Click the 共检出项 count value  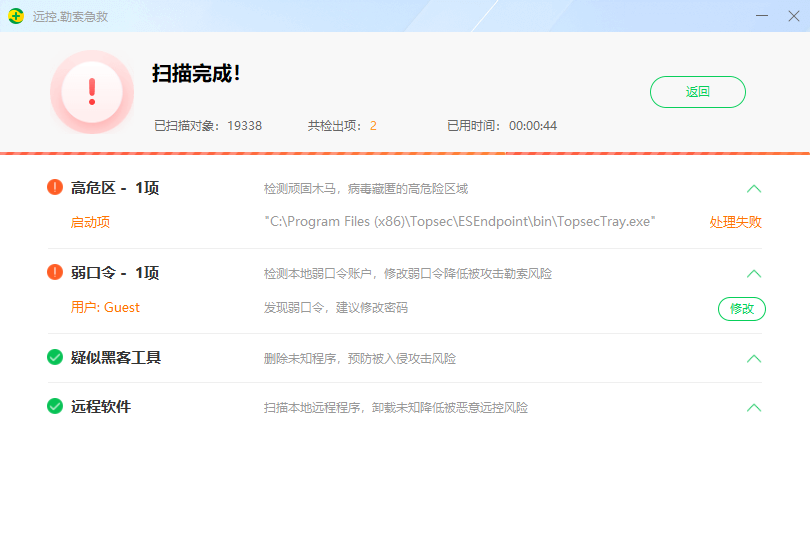pyautogui.click(x=373, y=126)
